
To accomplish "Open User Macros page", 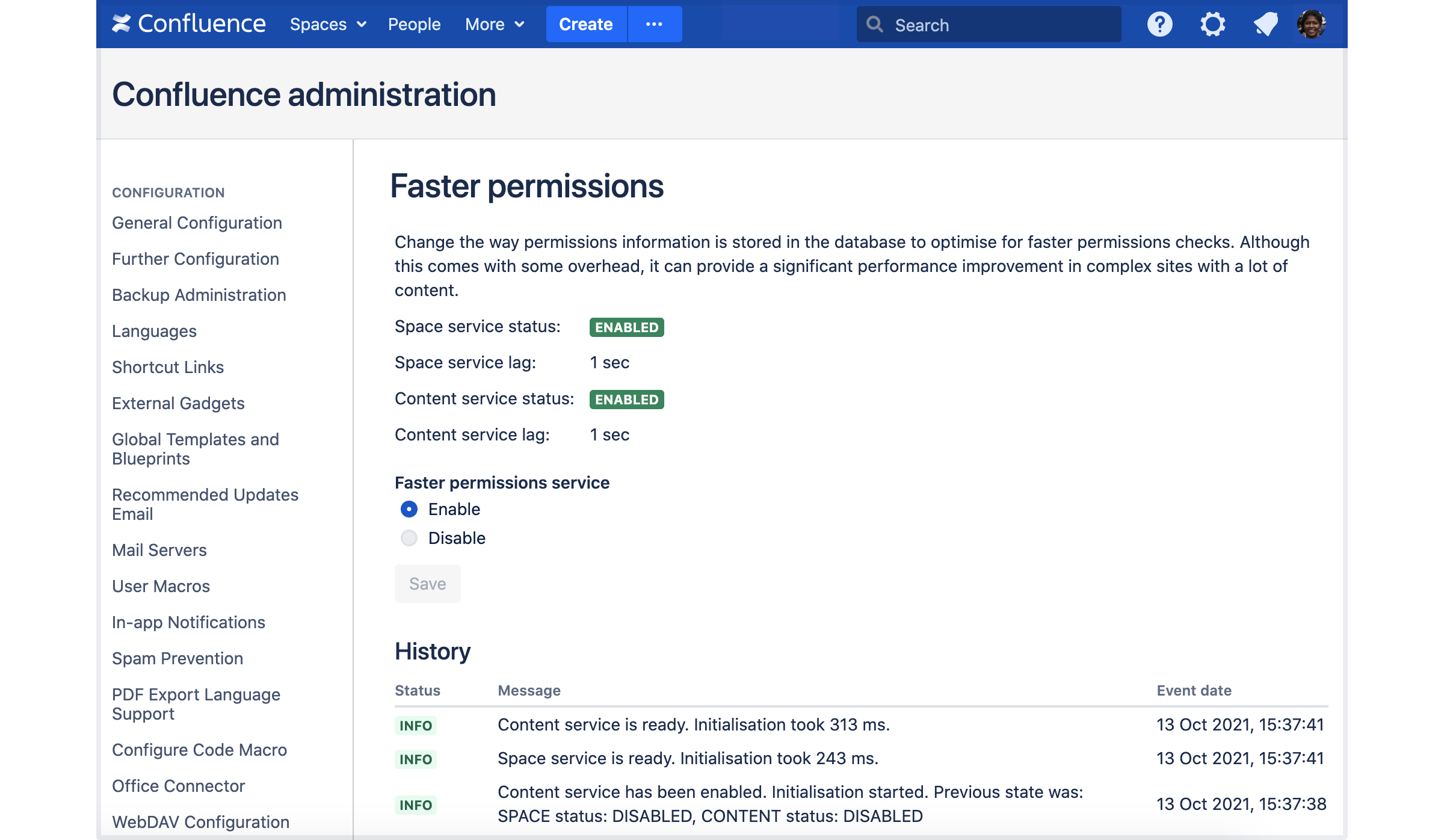I will coord(161,586).
